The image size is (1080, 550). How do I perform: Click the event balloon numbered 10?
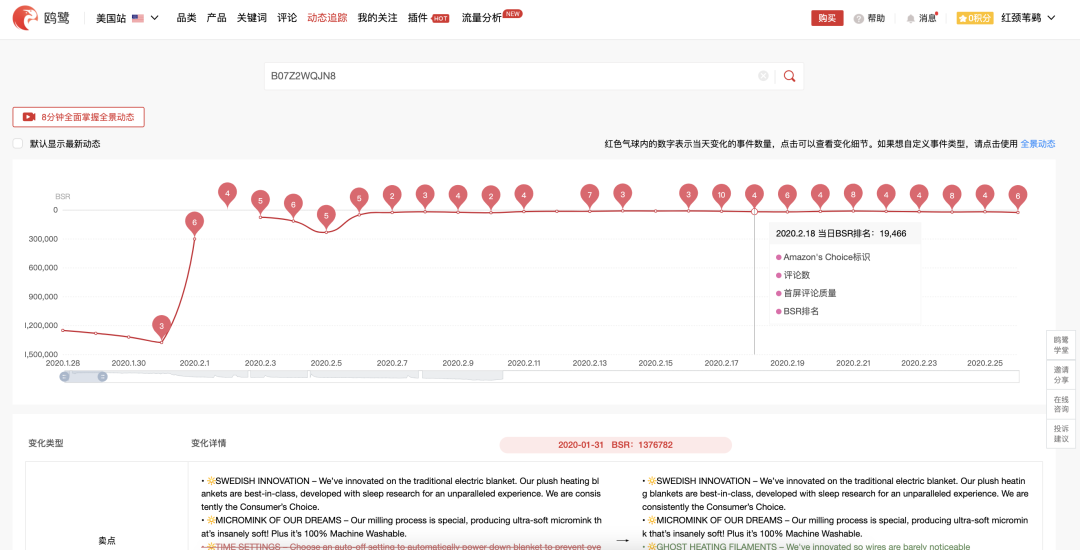point(721,196)
